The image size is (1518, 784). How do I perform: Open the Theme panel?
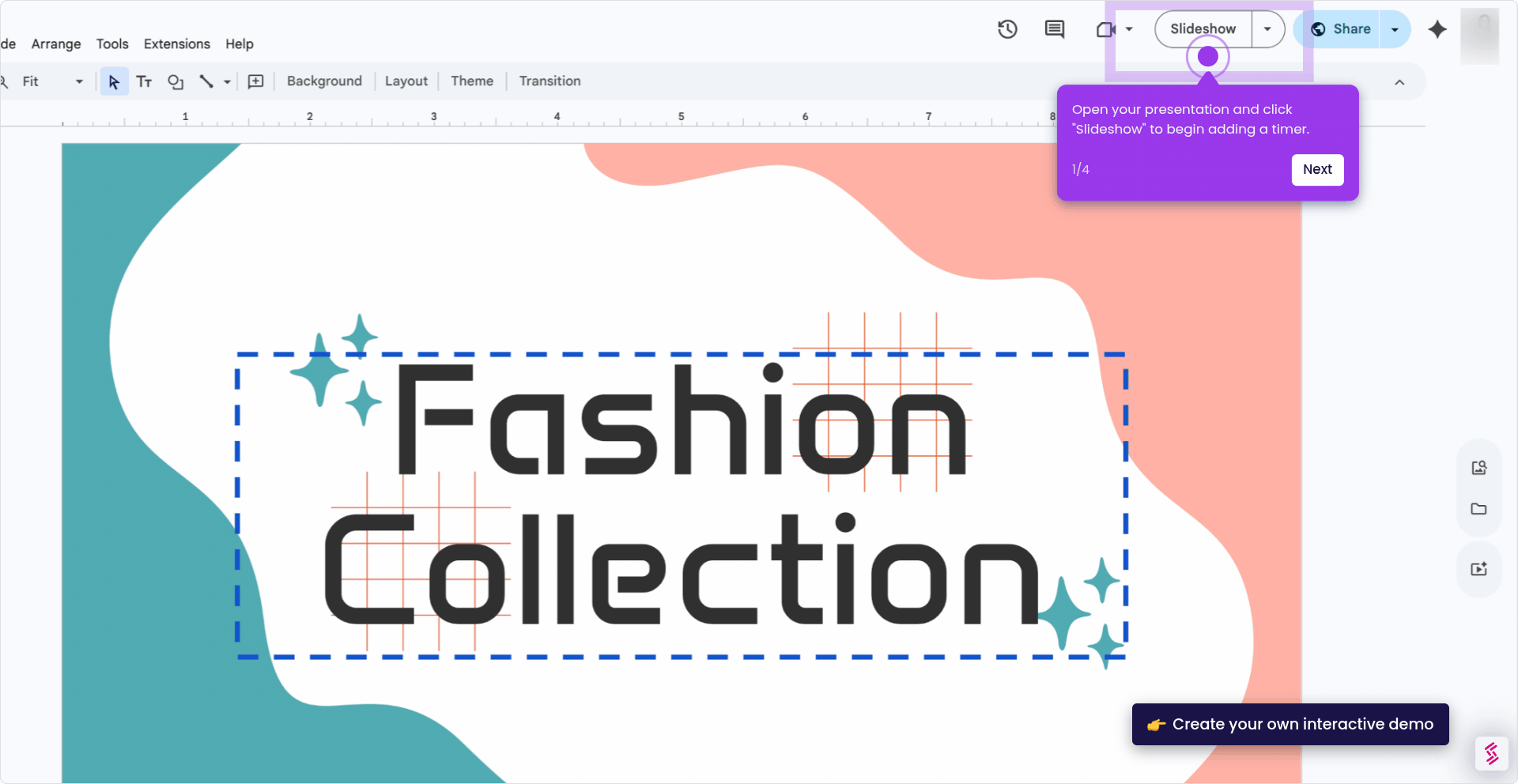(472, 81)
